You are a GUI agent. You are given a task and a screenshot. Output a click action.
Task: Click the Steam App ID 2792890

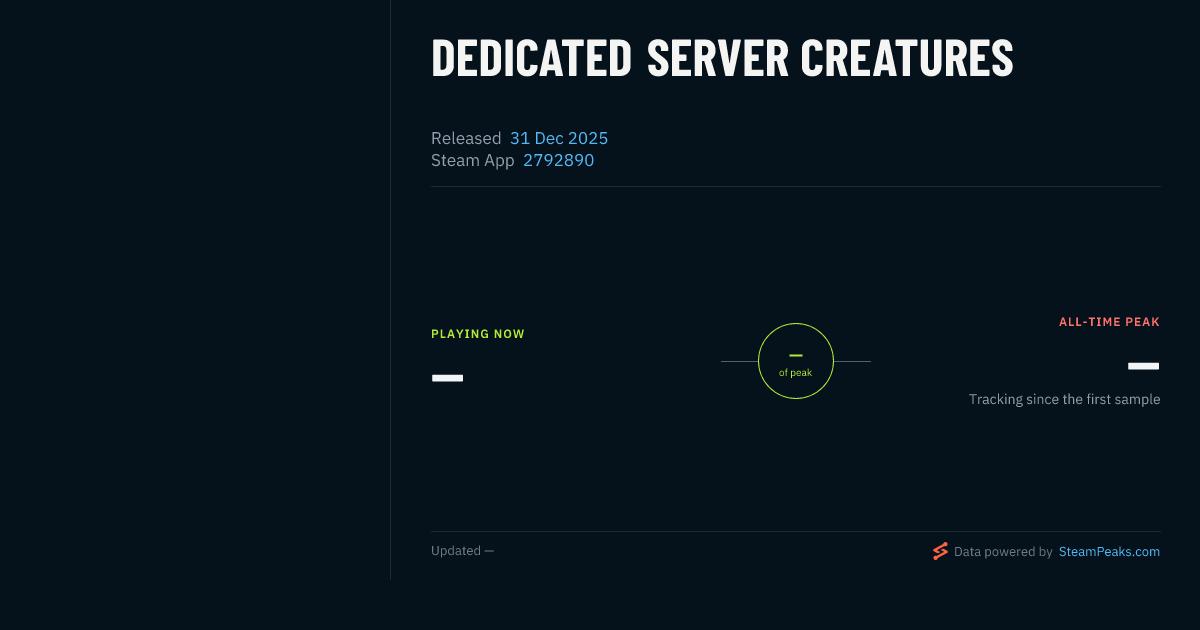(x=558, y=160)
